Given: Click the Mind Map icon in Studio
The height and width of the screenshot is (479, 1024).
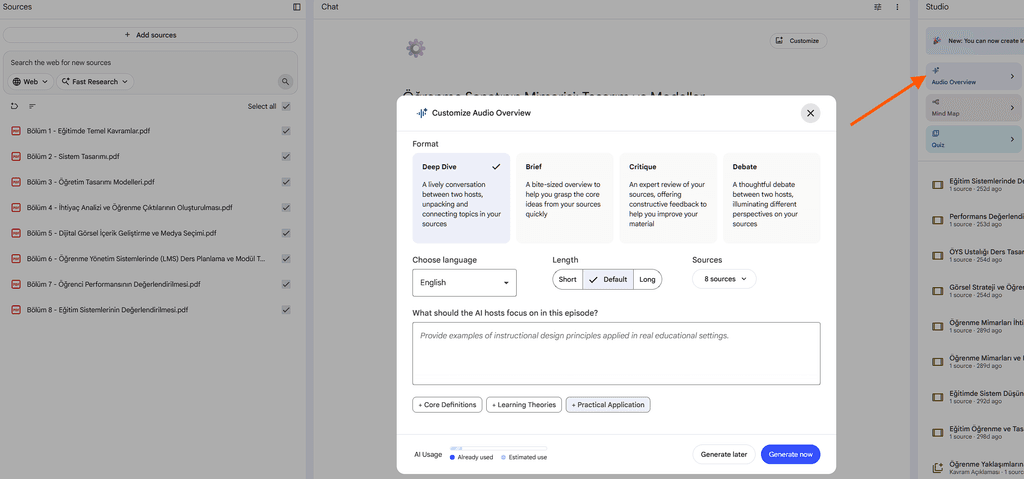Looking at the screenshot, I should (936, 102).
